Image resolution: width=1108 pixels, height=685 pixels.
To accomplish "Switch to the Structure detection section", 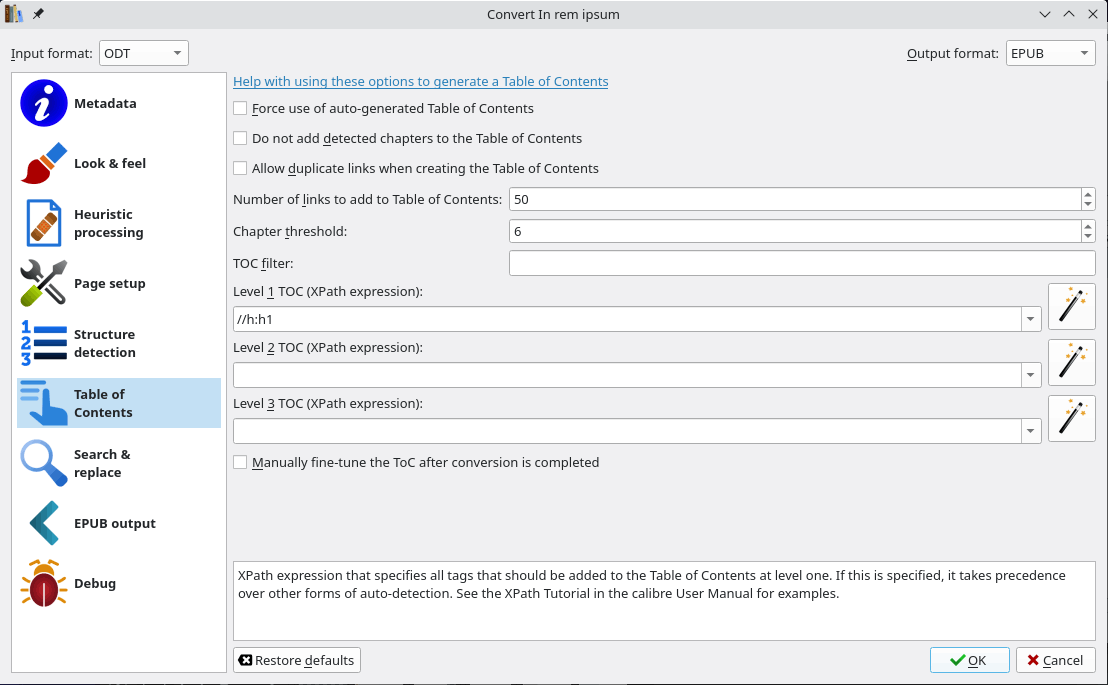I will pos(104,344).
